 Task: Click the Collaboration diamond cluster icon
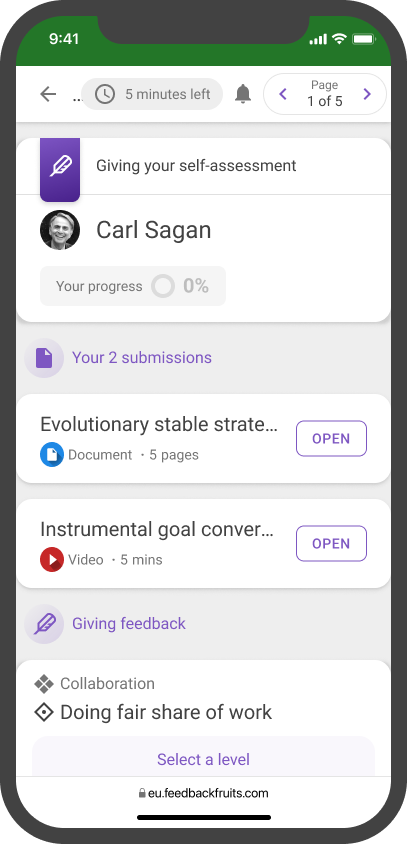44,684
